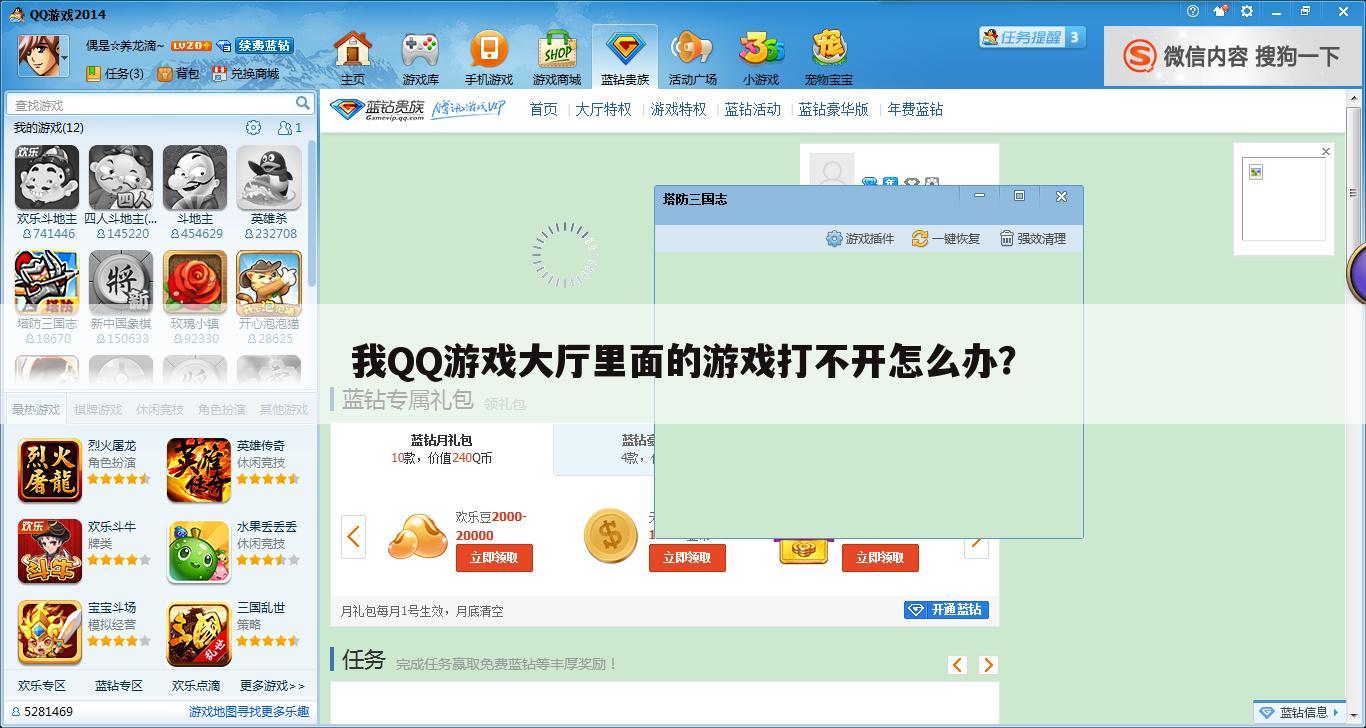Show previous gift with left arrow

pyautogui.click(x=353, y=536)
